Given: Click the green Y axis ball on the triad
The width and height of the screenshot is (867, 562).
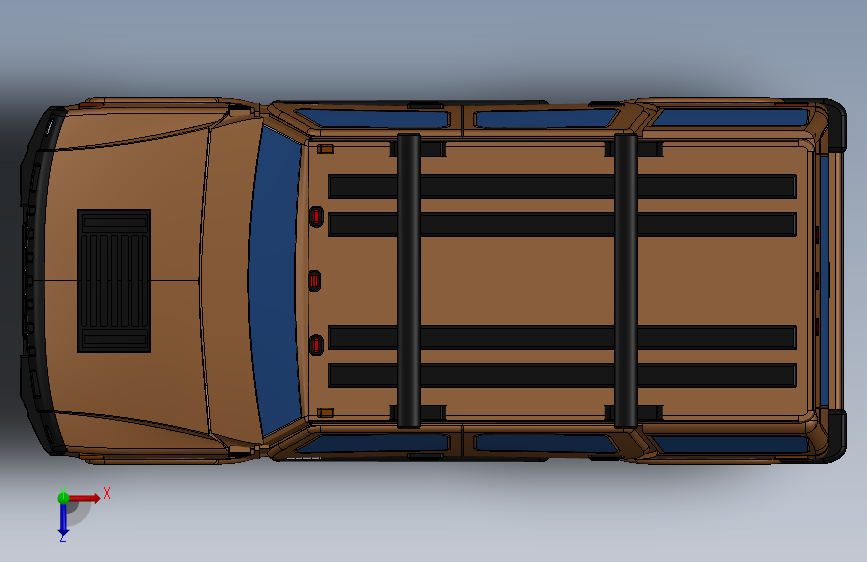Looking at the screenshot, I should [63, 498].
